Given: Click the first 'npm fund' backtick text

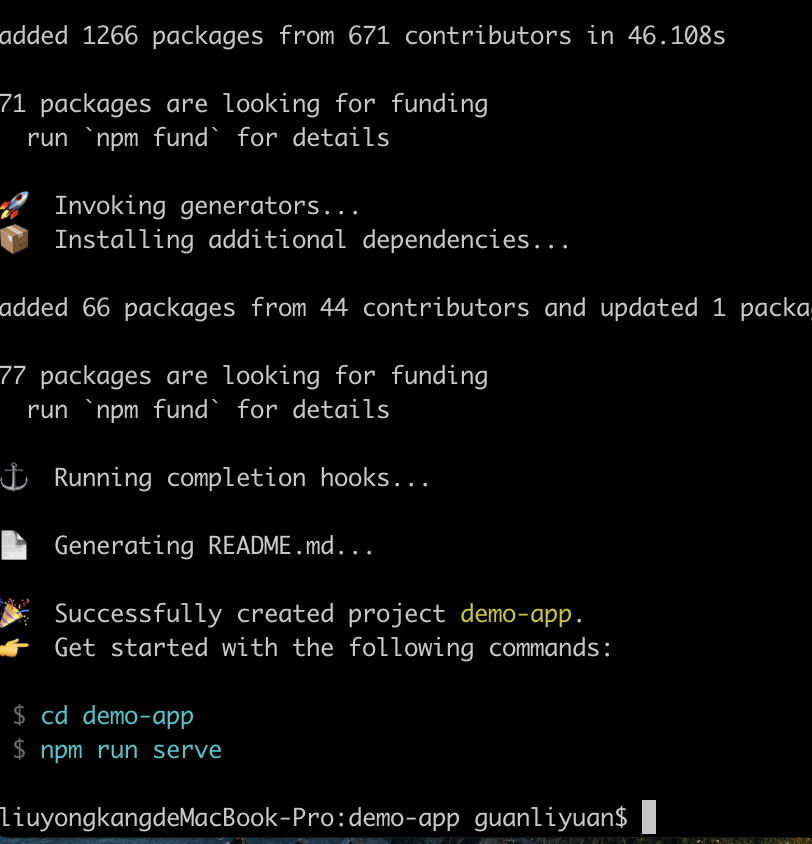Looking at the screenshot, I should point(152,138).
